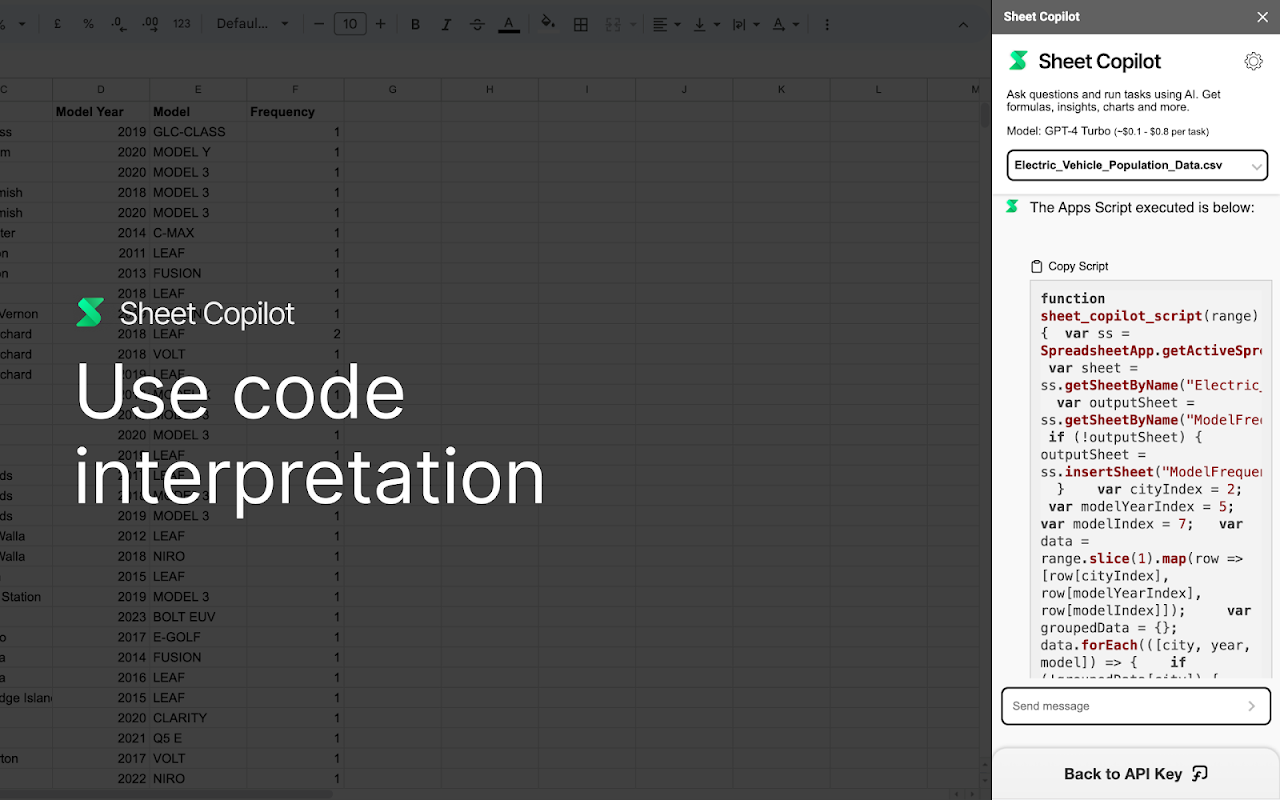Open the vertical align dropdown
The image size is (1280, 800).
click(706, 24)
